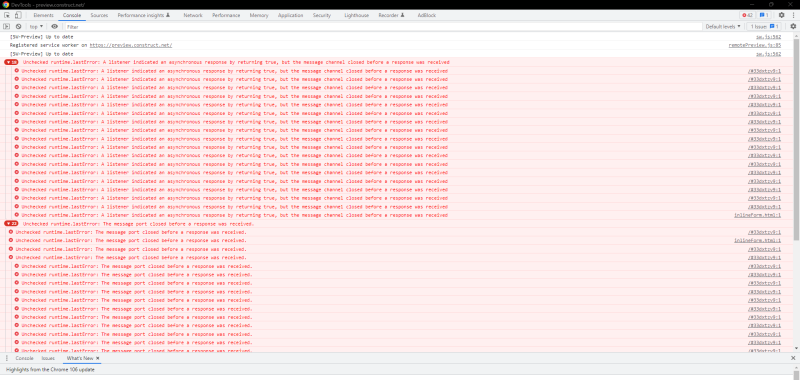Click 'Registered service worker on' log text
Image resolution: width=800 pixels, height=380 pixels.
pyautogui.click(x=48, y=45)
